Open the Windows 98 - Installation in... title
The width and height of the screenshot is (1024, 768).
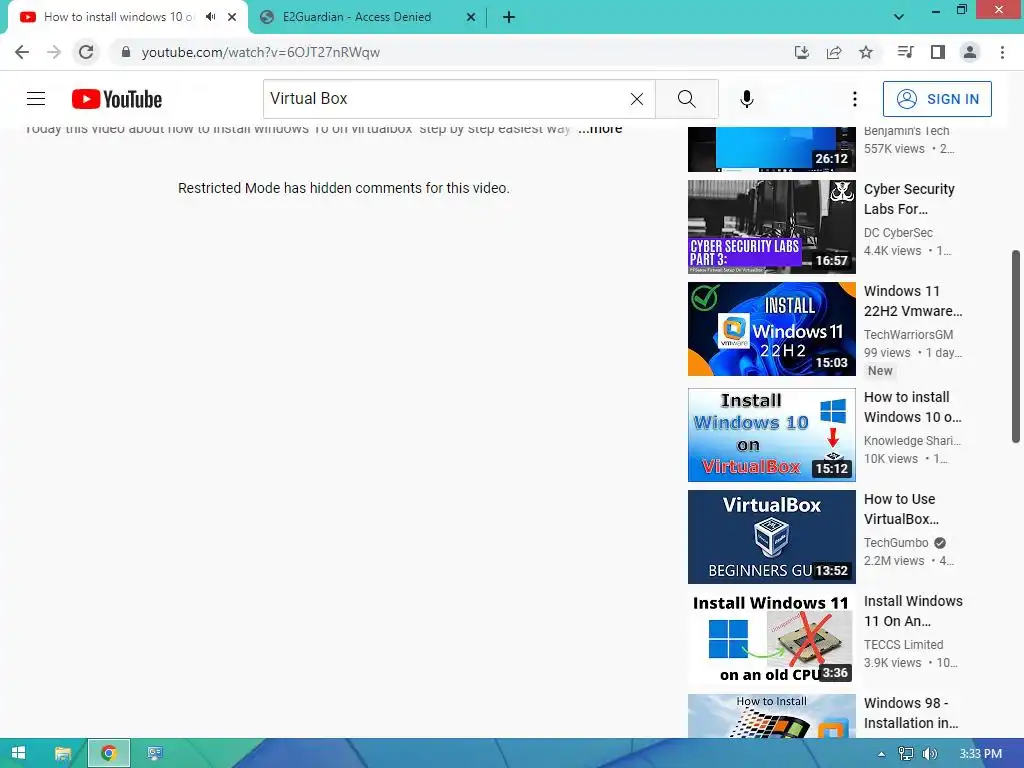(911, 713)
